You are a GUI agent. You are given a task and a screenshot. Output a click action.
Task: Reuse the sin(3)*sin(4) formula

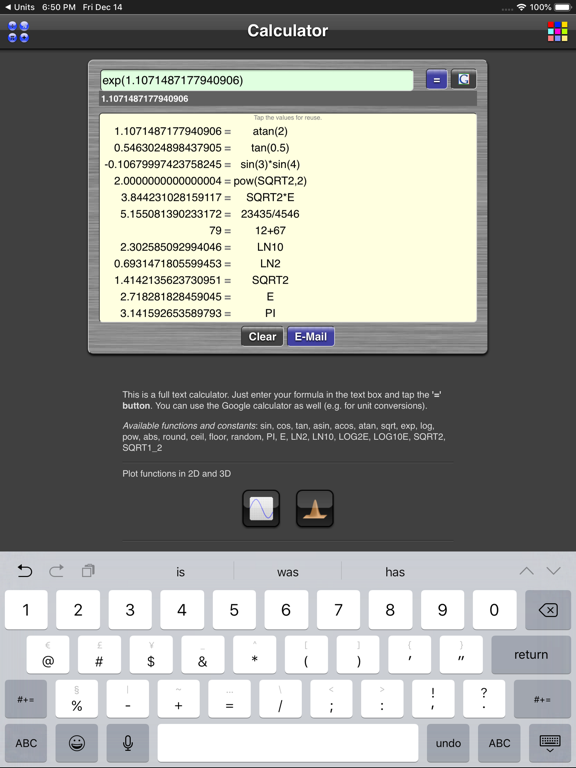point(270,165)
